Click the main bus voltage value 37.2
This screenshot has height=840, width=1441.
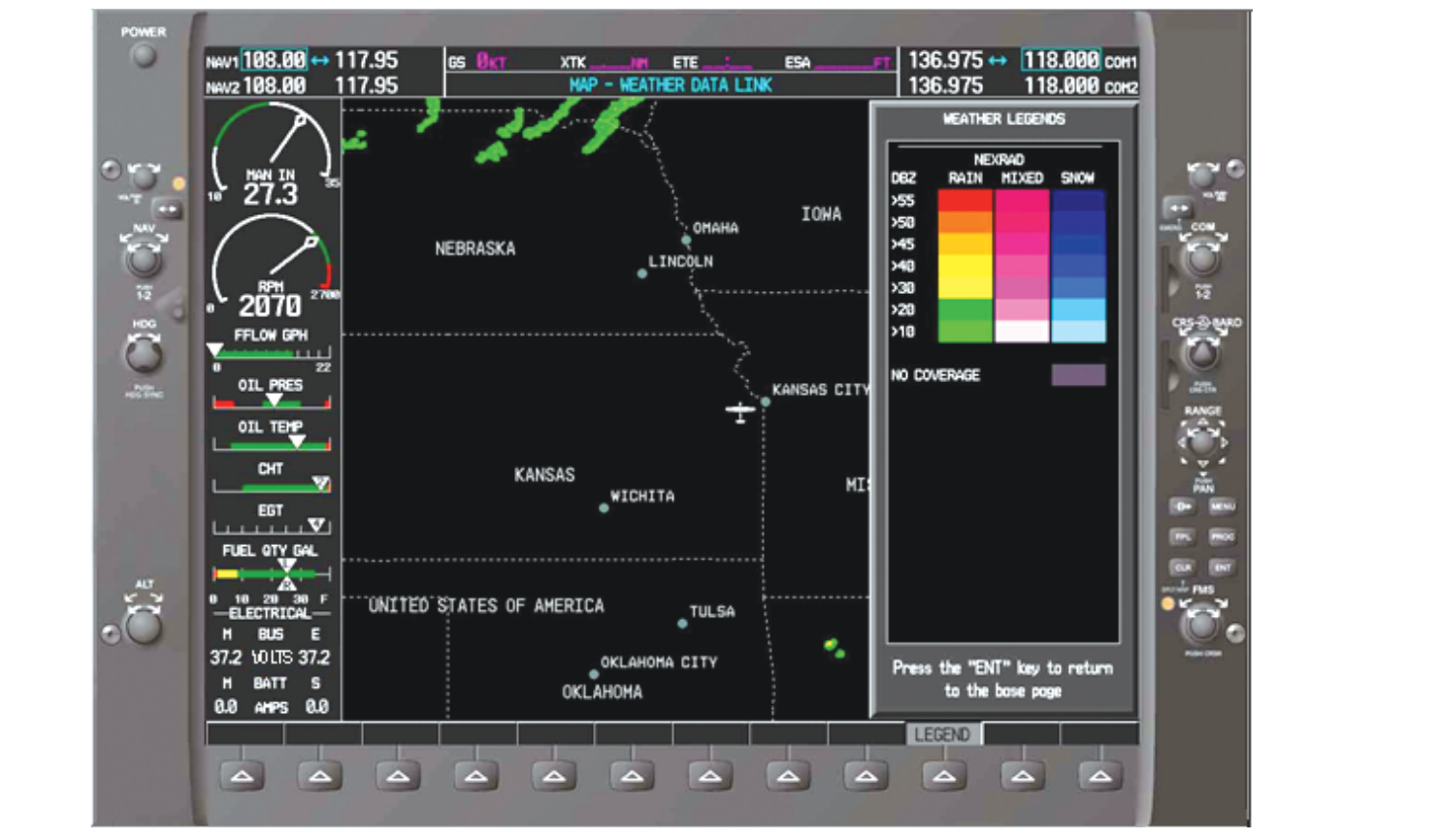[225, 657]
